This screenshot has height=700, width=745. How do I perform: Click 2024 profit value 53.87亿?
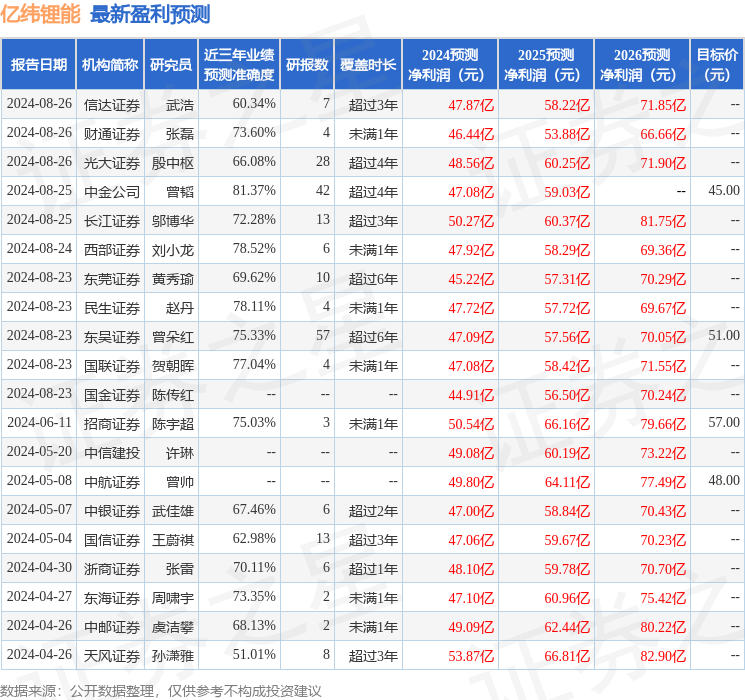[471, 656]
